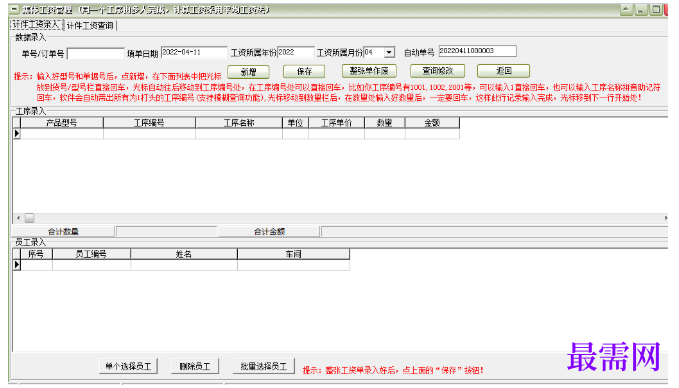Click the first row 姓名 cell

pyautogui.click(x=184, y=265)
